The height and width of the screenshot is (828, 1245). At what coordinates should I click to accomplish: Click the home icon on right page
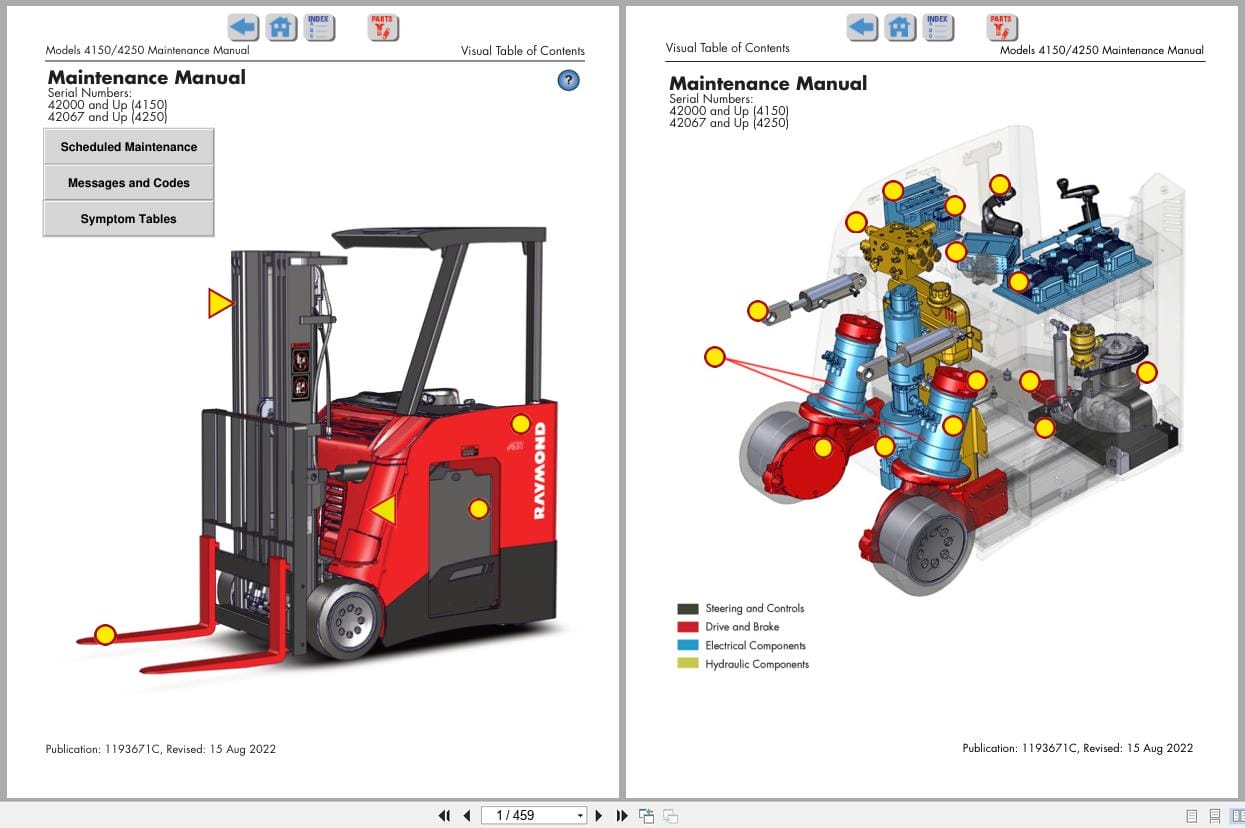tap(900, 27)
